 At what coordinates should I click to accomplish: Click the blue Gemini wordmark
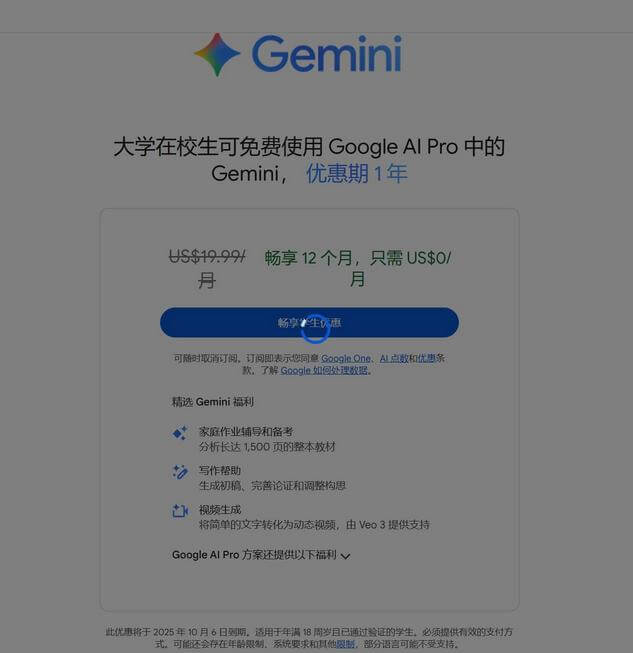click(x=327, y=54)
